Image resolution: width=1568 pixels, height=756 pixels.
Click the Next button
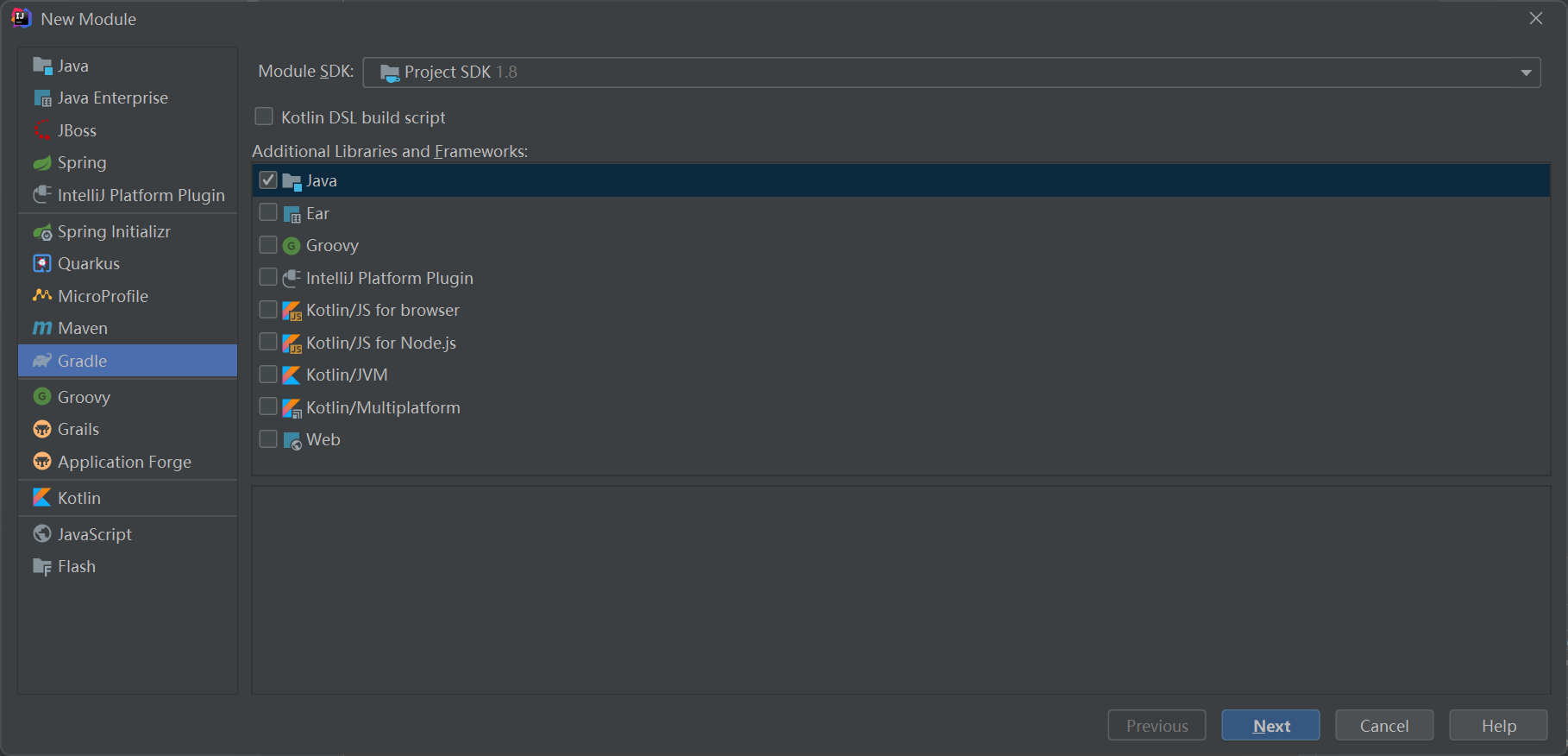click(1270, 726)
